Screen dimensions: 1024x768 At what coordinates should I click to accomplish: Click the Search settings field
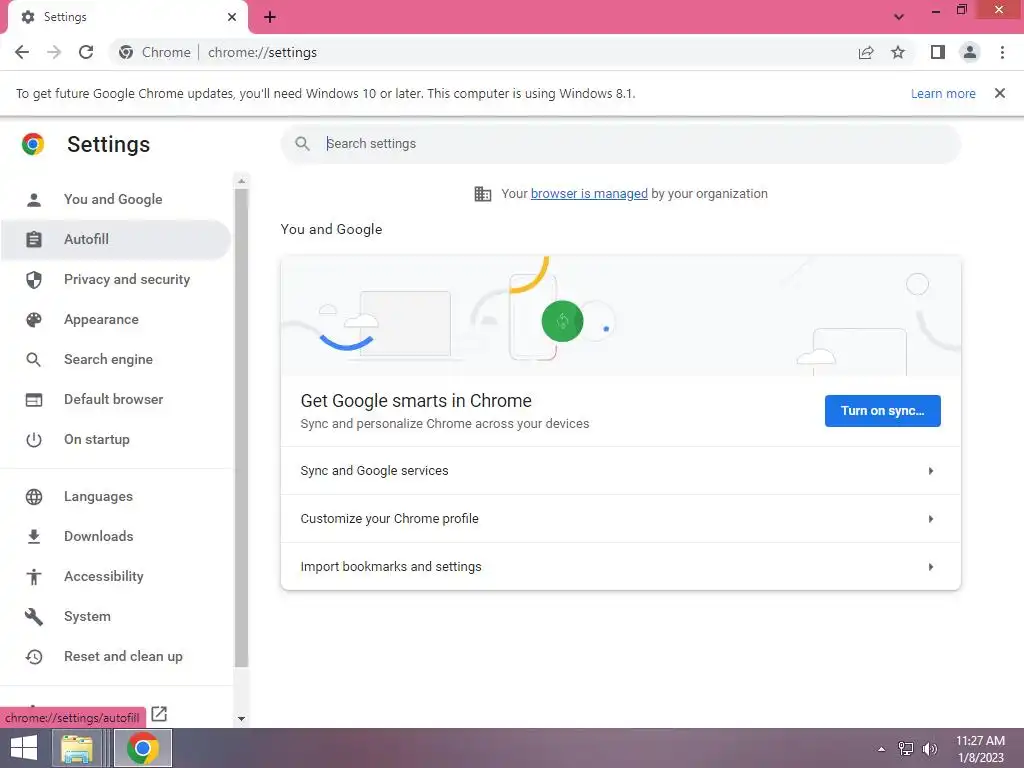click(620, 144)
